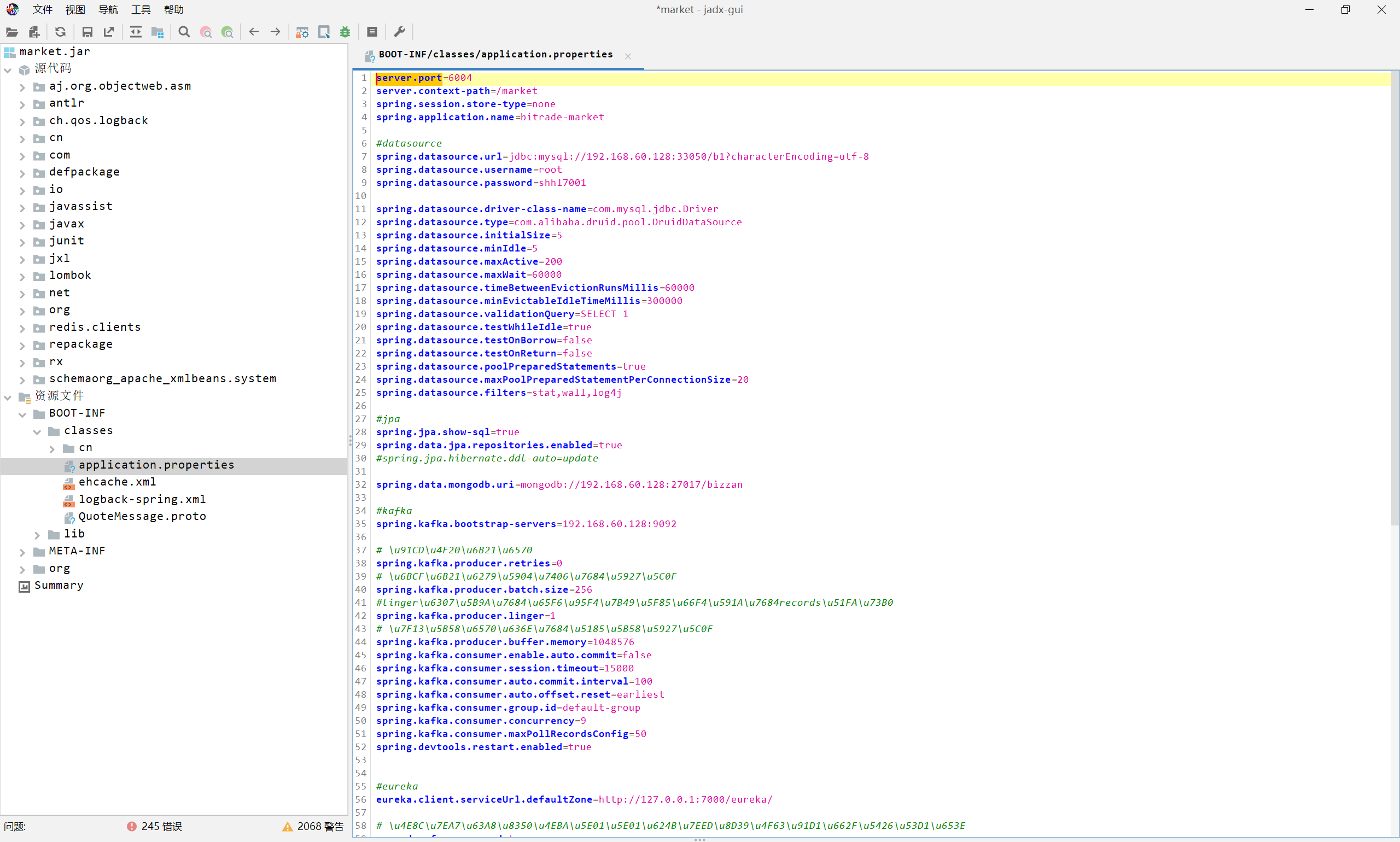Expand the aj.org.objectweb.asm package
This screenshot has width=1400, height=842.
(23, 87)
